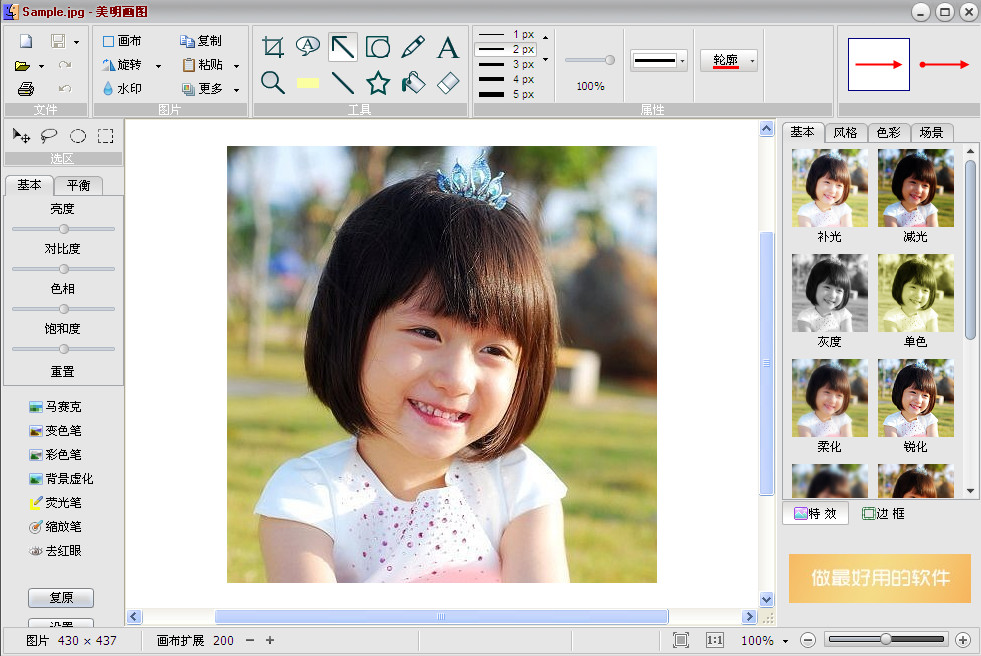The height and width of the screenshot is (656, 981).
Task: Expand the 旋转 rotate dropdown arrow
Action: (x=158, y=66)
